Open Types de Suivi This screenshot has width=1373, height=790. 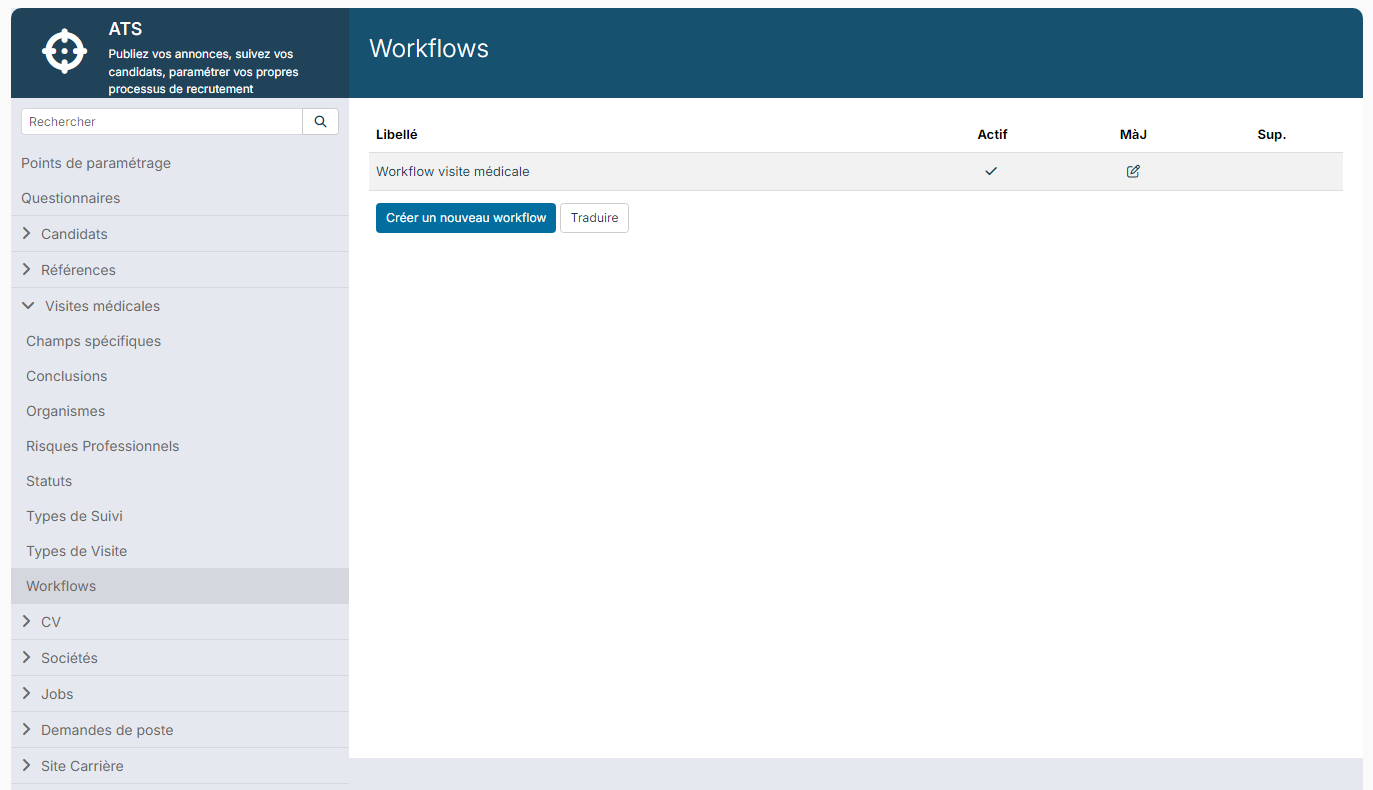tap(74, 516)
